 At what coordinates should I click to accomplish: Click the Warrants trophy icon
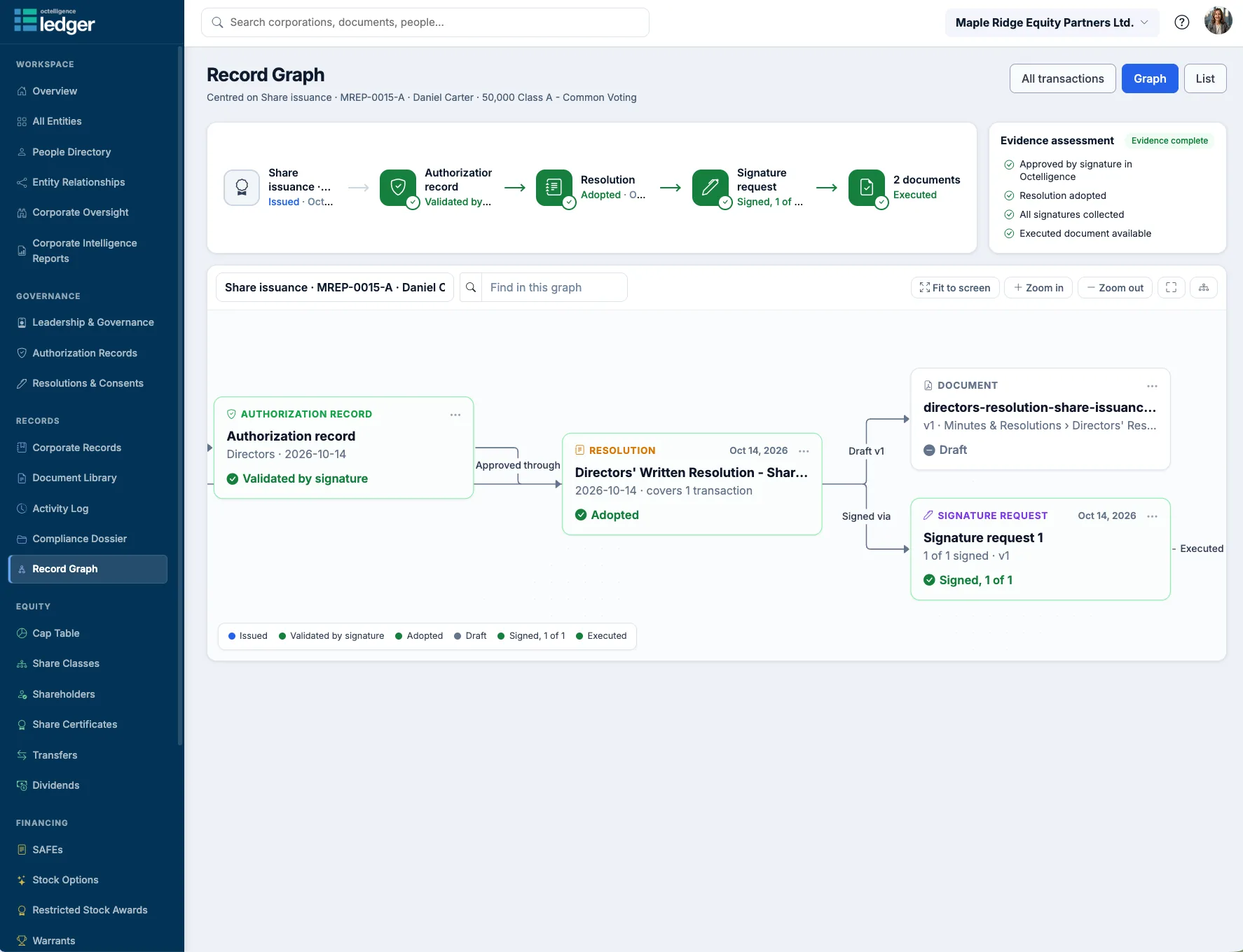coord(22,941)
